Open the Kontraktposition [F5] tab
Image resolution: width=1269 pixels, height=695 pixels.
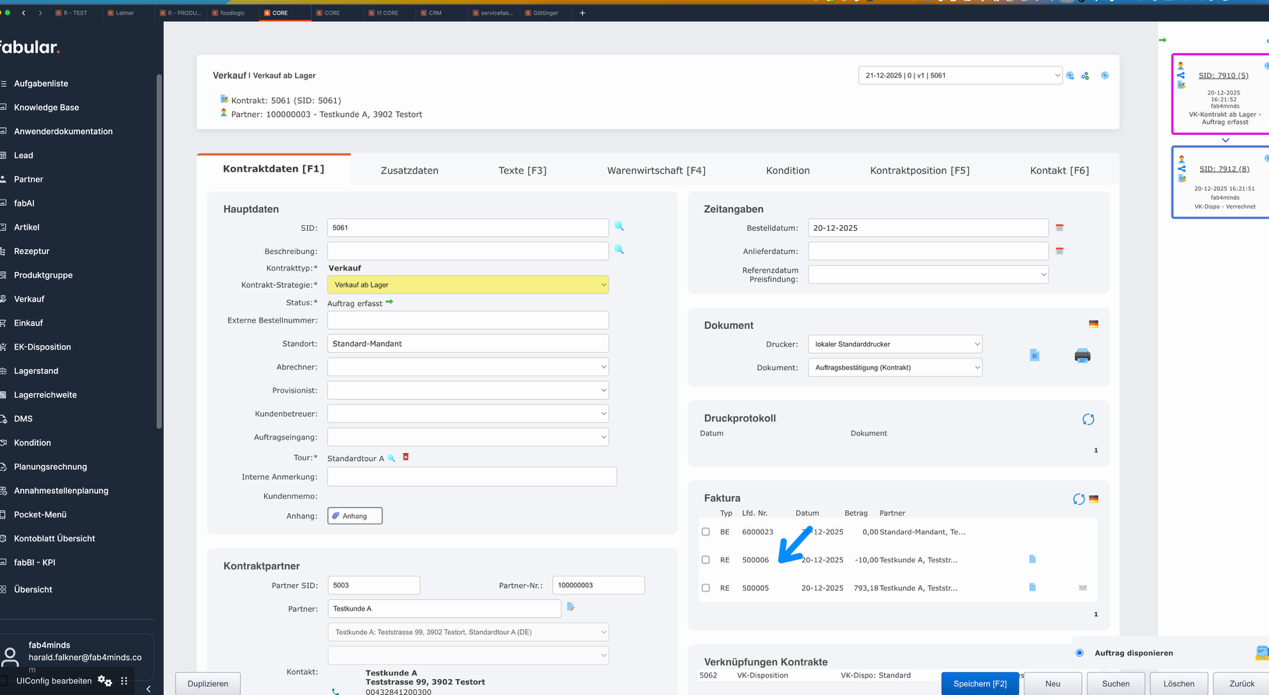[x=919, y=171]
